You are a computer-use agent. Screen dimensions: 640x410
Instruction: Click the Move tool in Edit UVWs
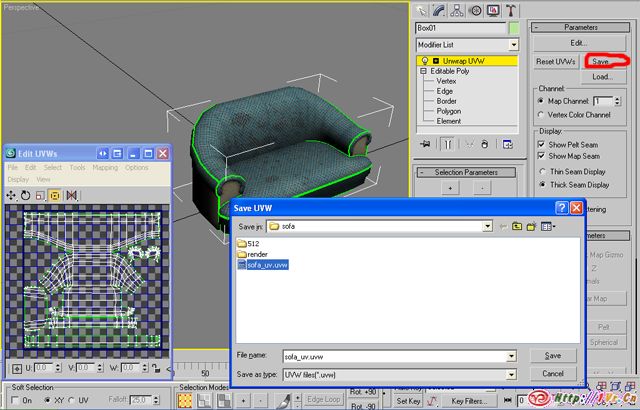[11, 195]
